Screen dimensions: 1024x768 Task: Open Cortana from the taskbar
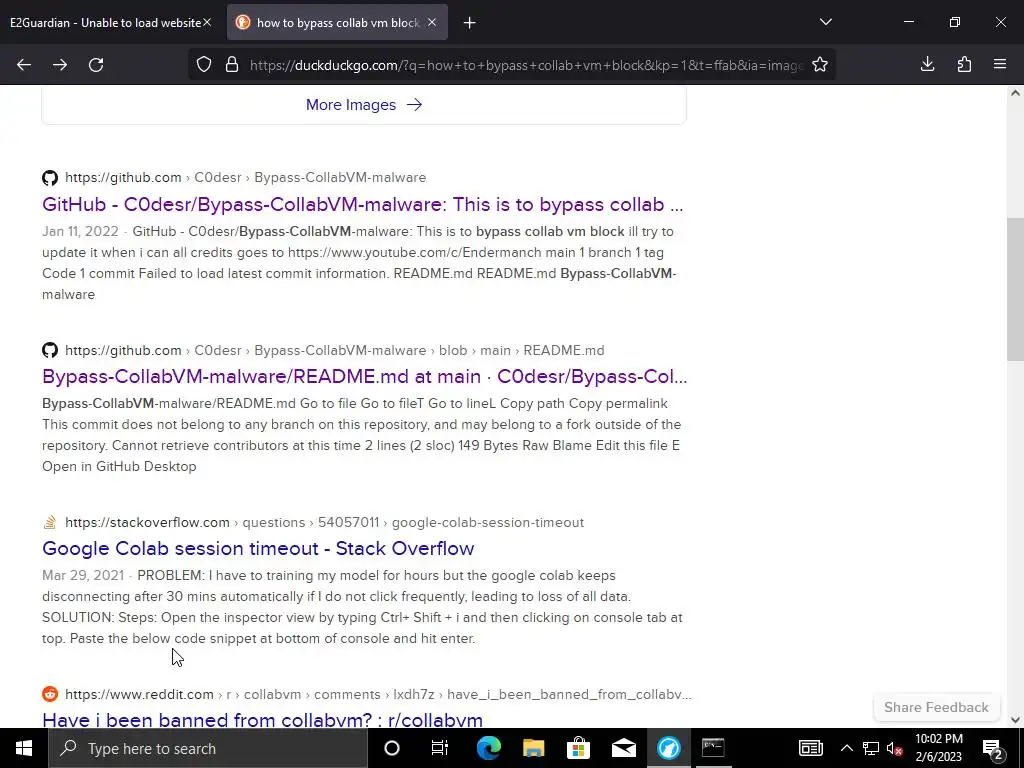click(392, 748)
